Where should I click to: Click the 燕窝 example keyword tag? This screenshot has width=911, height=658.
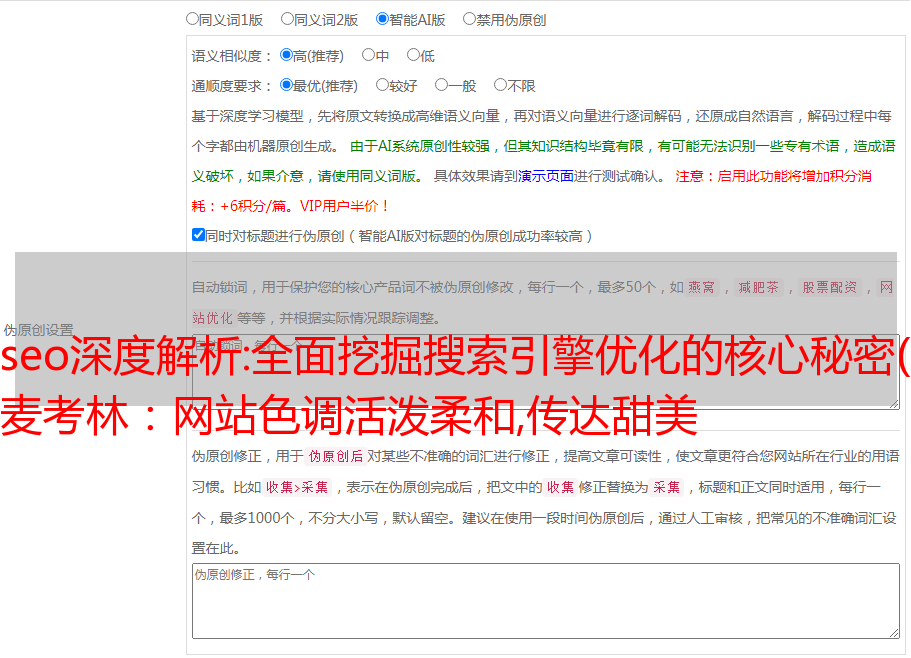(x=701, y=287)
